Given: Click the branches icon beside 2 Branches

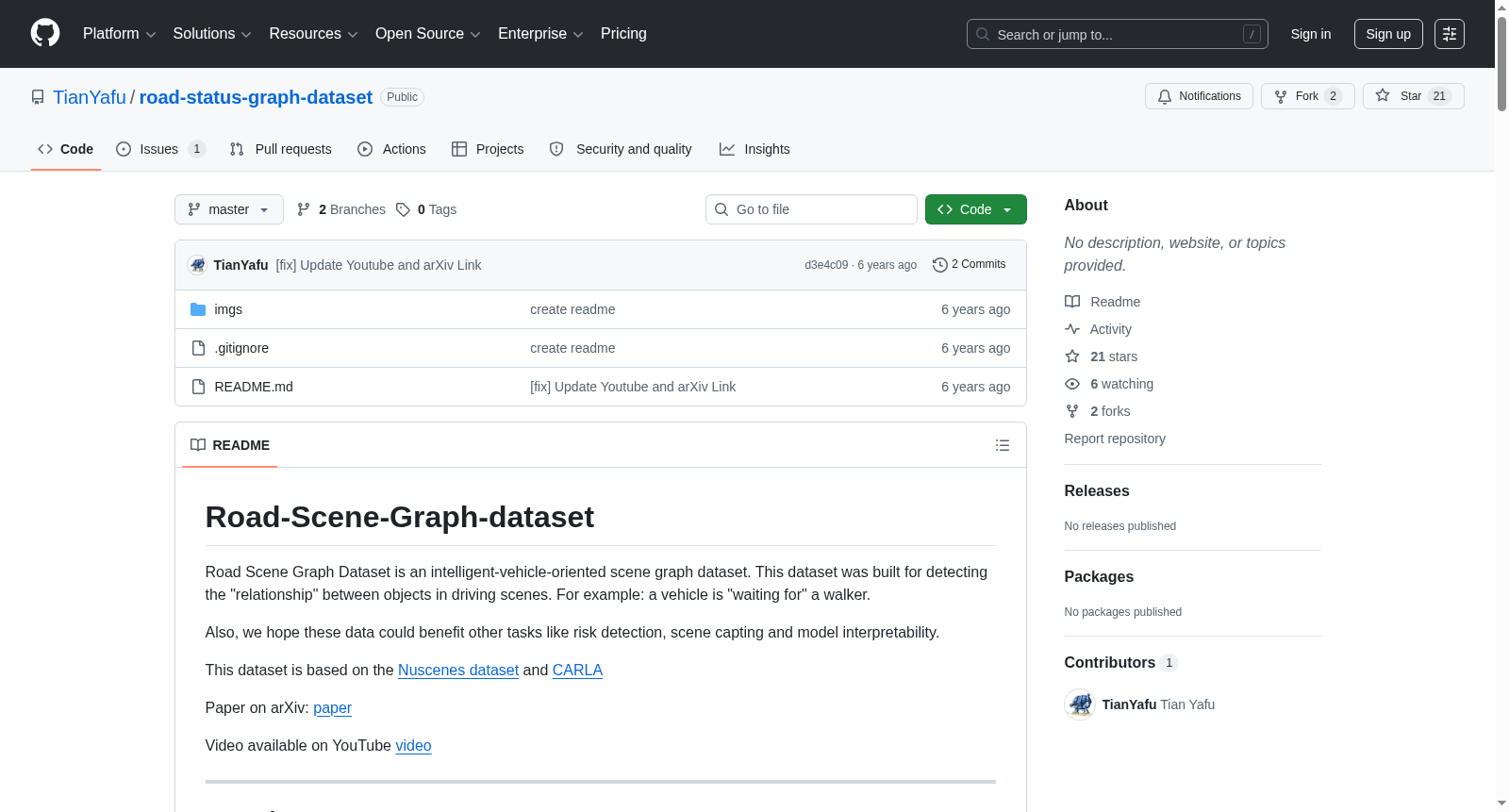Looking at the screenshot, I should point(304,209).
